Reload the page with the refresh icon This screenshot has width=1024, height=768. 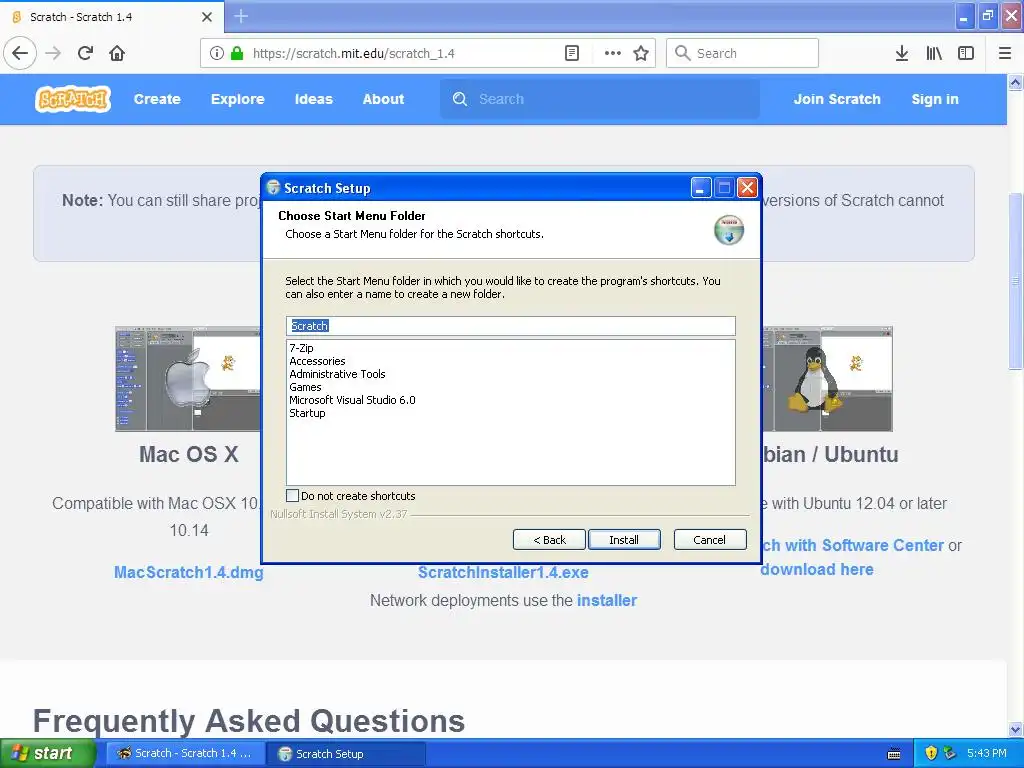(x=85, y=53)
